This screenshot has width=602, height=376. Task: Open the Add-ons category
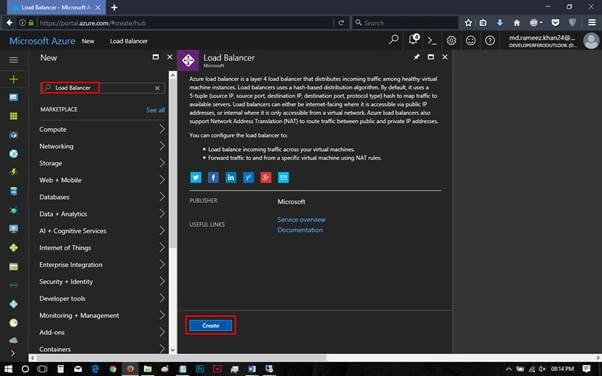click(103, 332)
